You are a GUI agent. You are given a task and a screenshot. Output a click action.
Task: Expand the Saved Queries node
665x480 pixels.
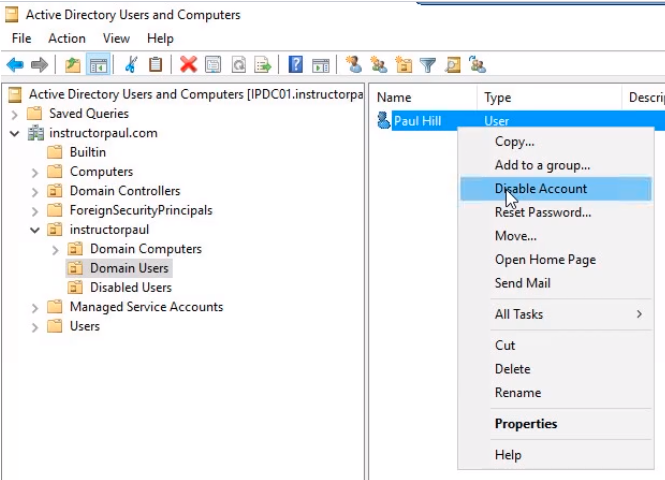pos(15,114)
